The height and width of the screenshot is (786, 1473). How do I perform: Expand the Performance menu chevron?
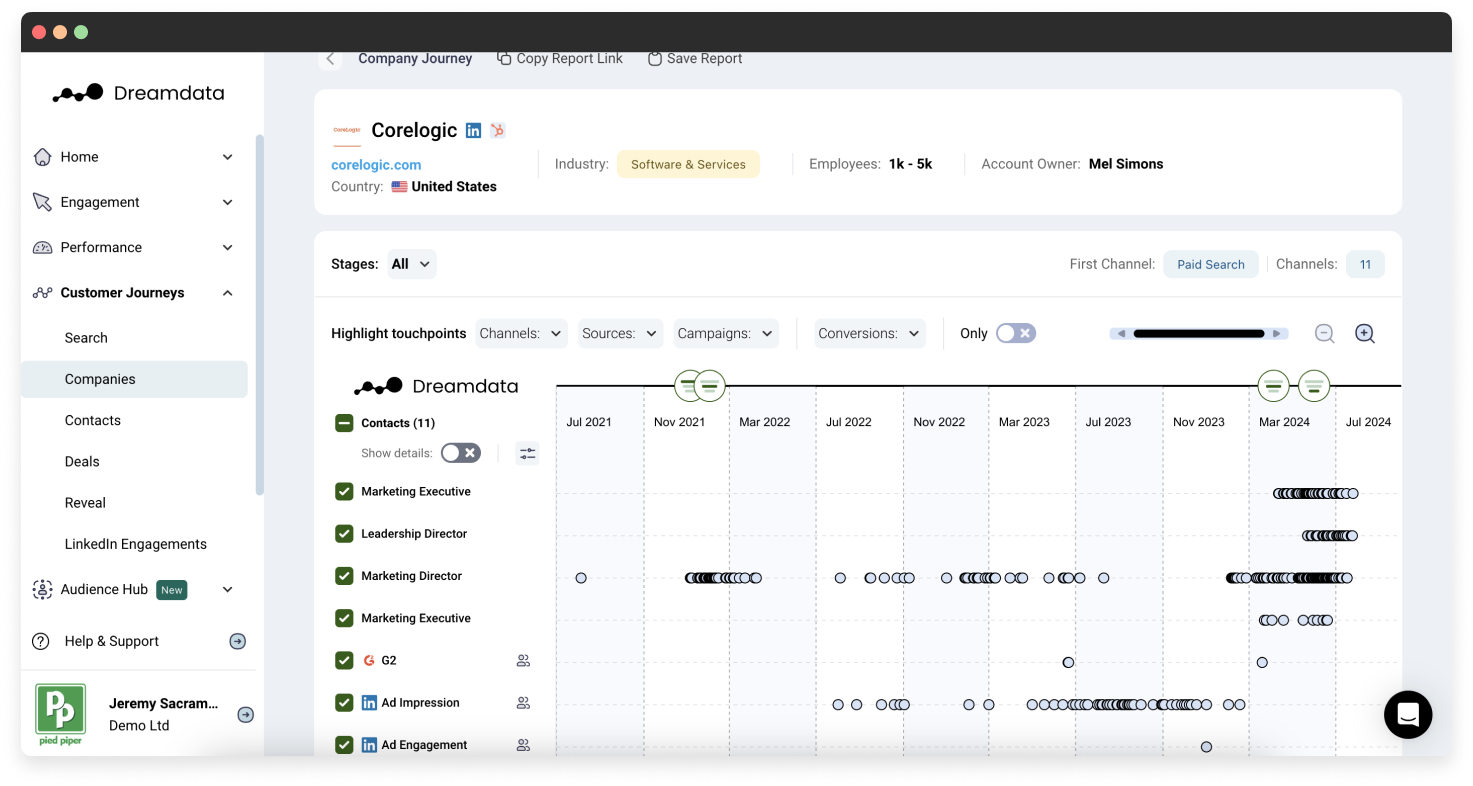(x=227, y=247)
